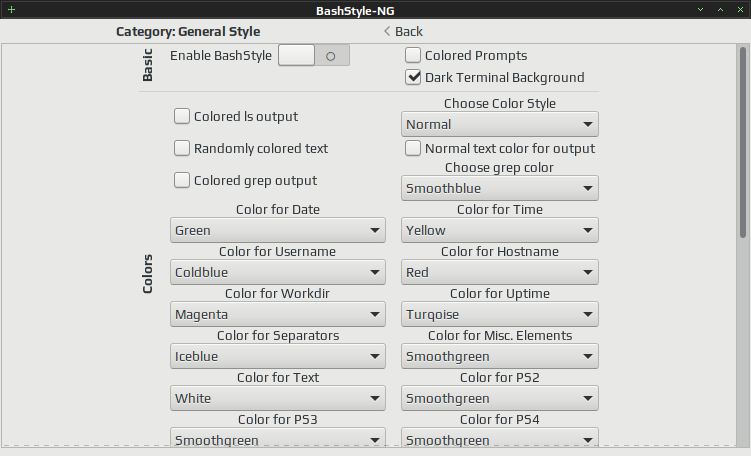Open Color for Date dropdown

[x=278, y=230]
